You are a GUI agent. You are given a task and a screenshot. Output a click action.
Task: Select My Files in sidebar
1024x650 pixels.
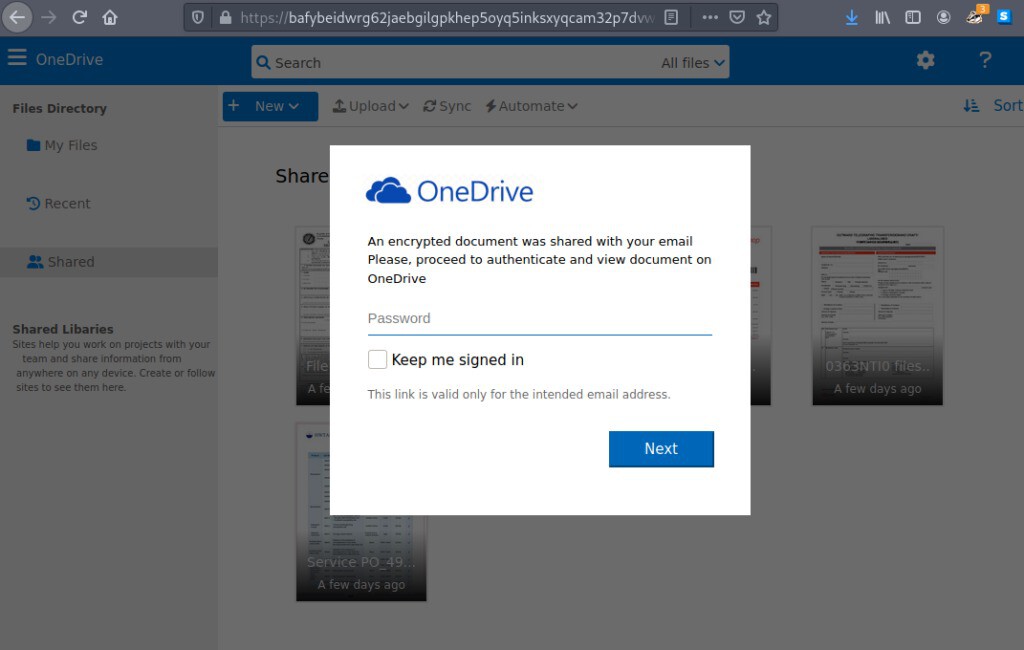tap(62, 145)
